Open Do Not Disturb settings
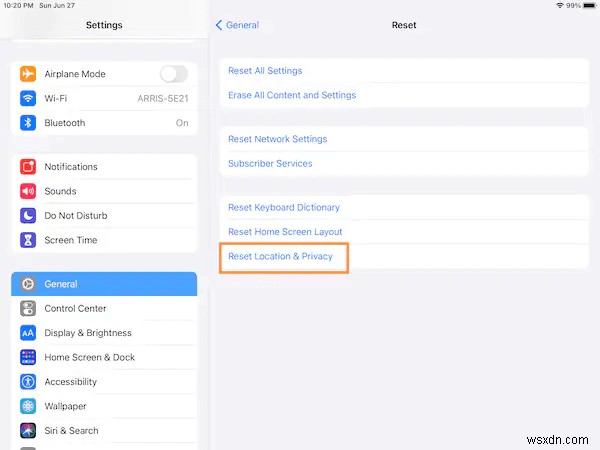Viewport: 600px width, 450px height. 104,215
